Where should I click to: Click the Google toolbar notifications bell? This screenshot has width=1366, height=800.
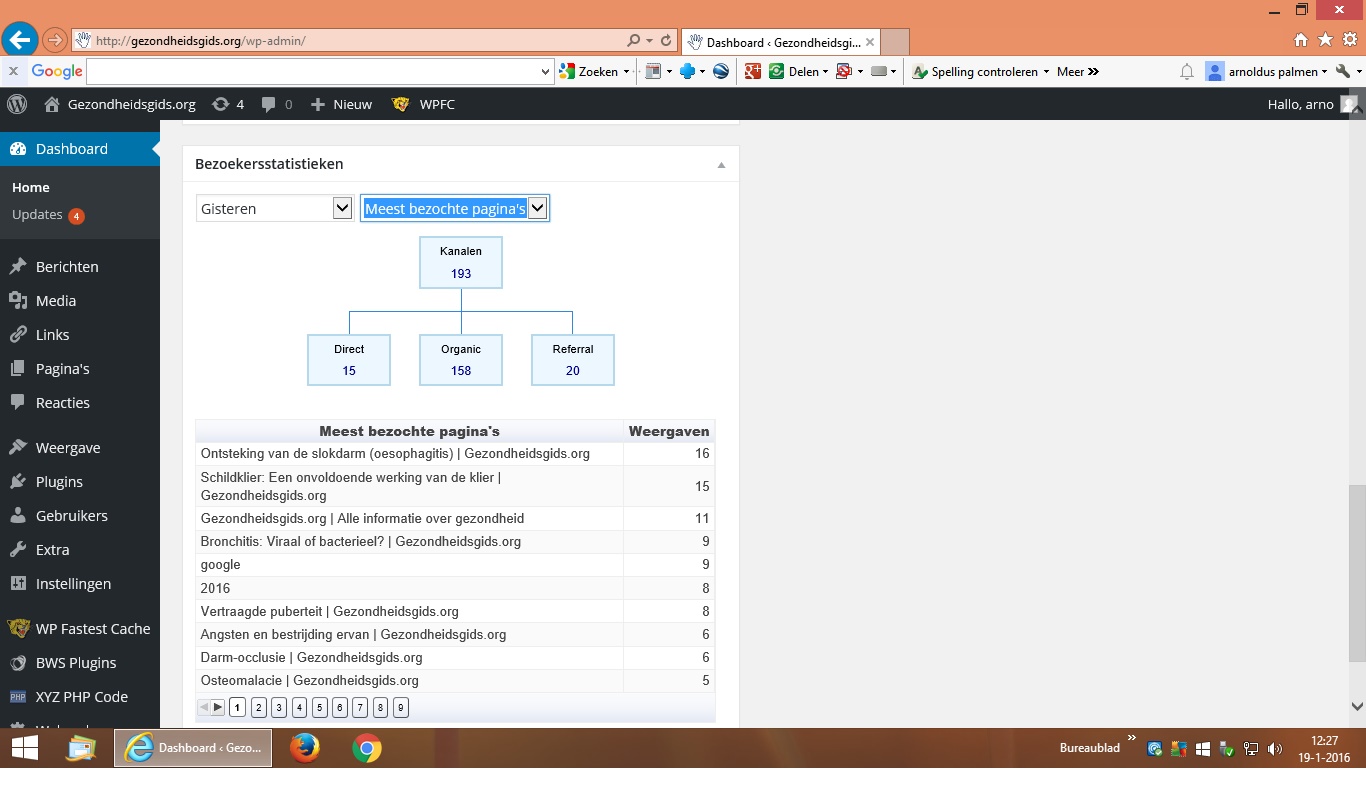tap(1187, 71)
